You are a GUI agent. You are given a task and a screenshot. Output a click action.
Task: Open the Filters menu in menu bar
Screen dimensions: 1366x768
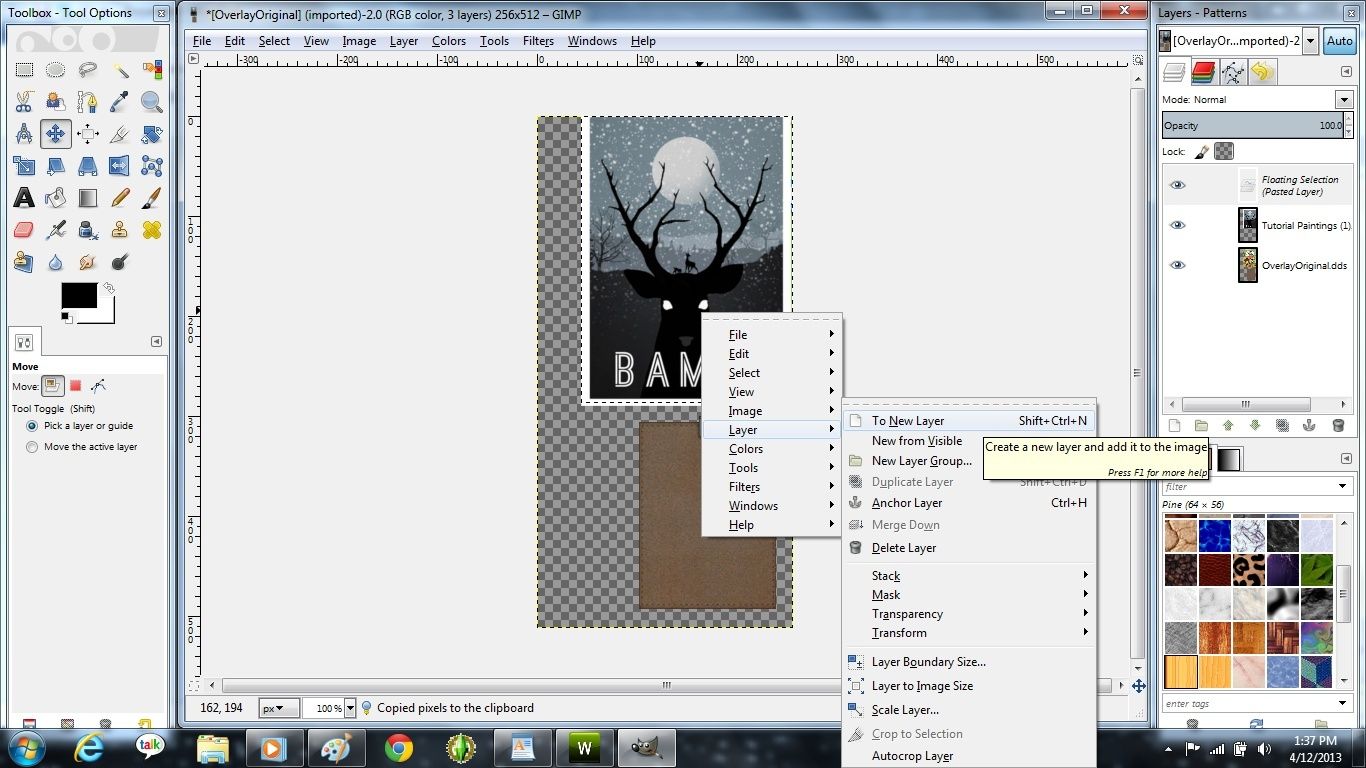[538, 41]
